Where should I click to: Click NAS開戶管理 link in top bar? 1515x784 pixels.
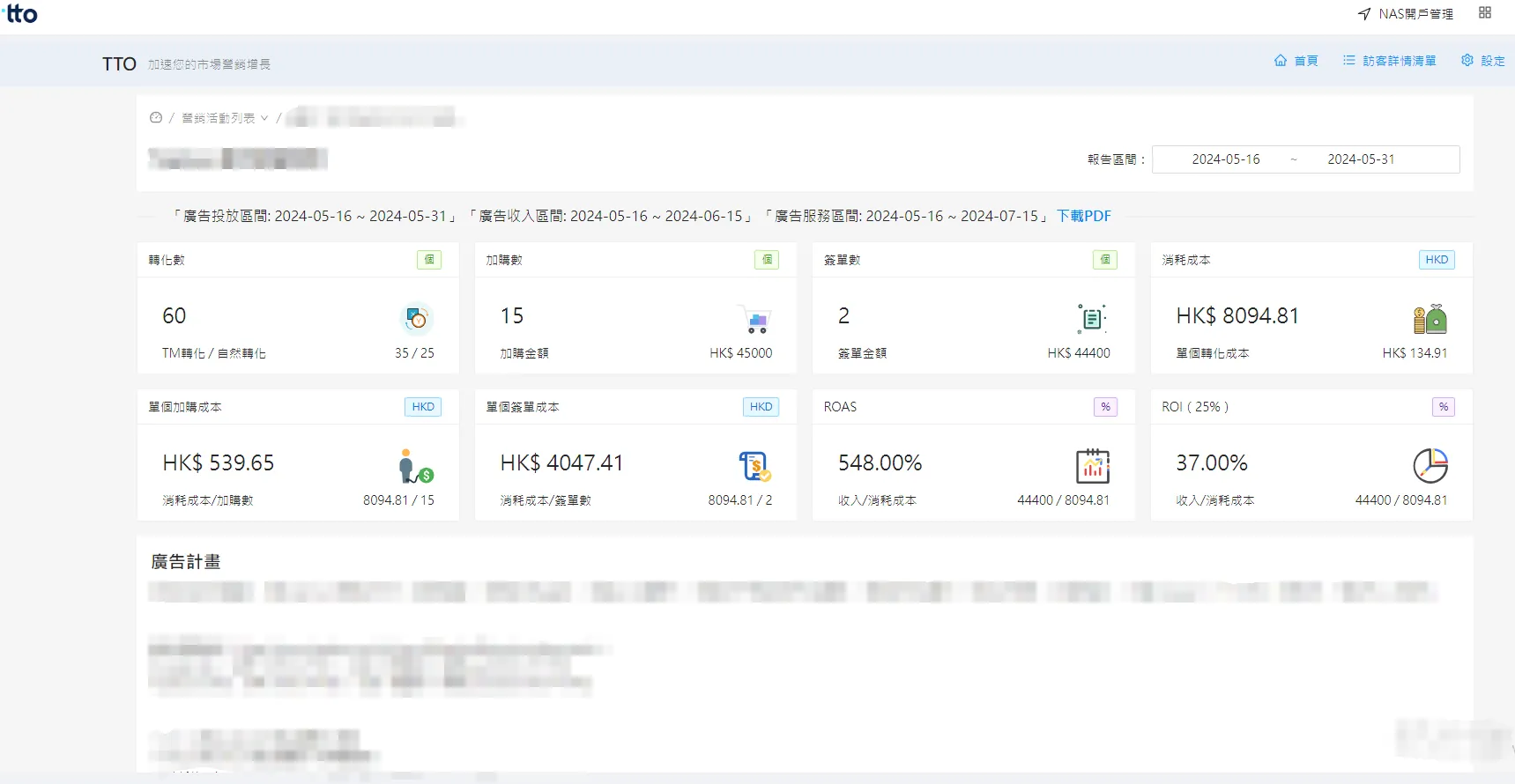point(1407,14)
